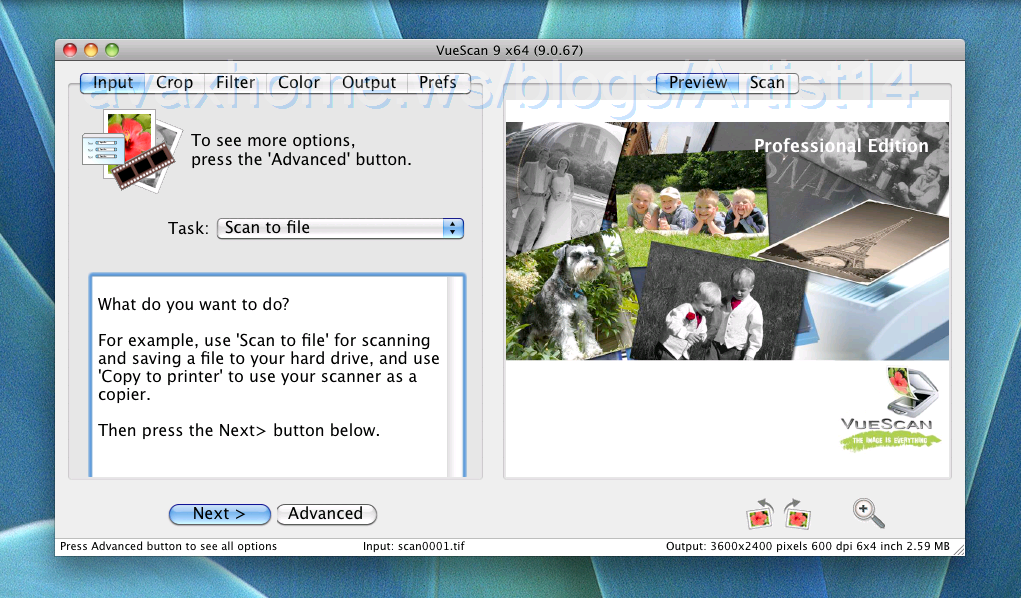Click 'Press Advanced button to see all options'

tap(169, 547)
